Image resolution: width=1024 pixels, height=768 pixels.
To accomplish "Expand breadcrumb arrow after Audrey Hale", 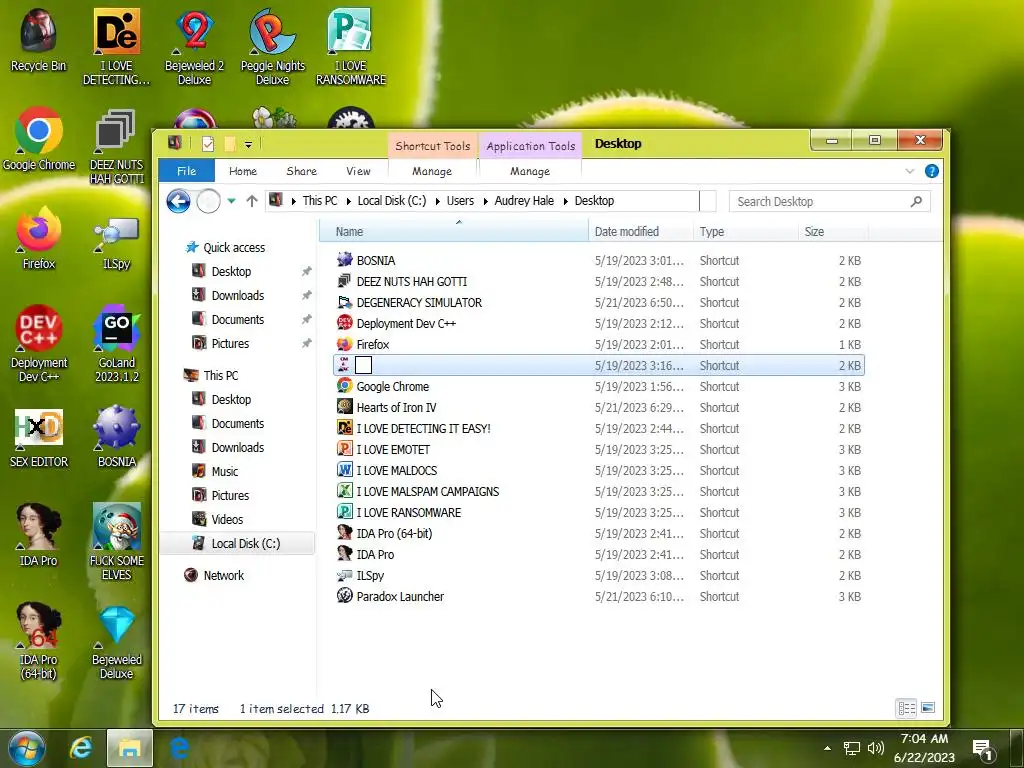I will [565, 201].
